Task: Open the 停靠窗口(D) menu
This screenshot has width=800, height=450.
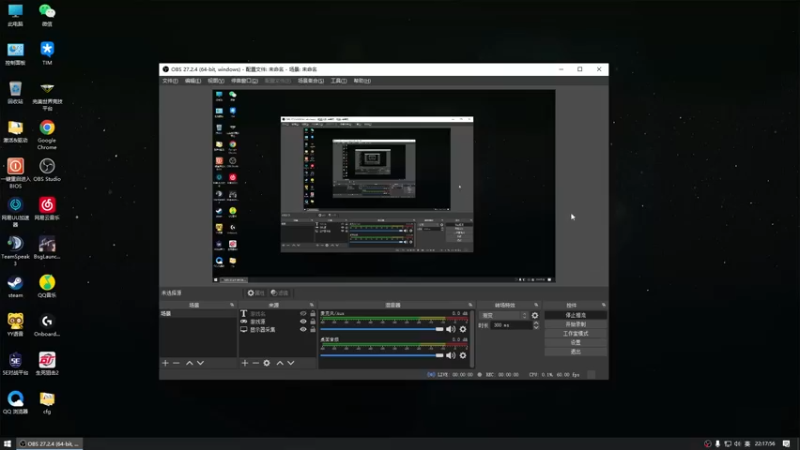Action: coord(244,81)
